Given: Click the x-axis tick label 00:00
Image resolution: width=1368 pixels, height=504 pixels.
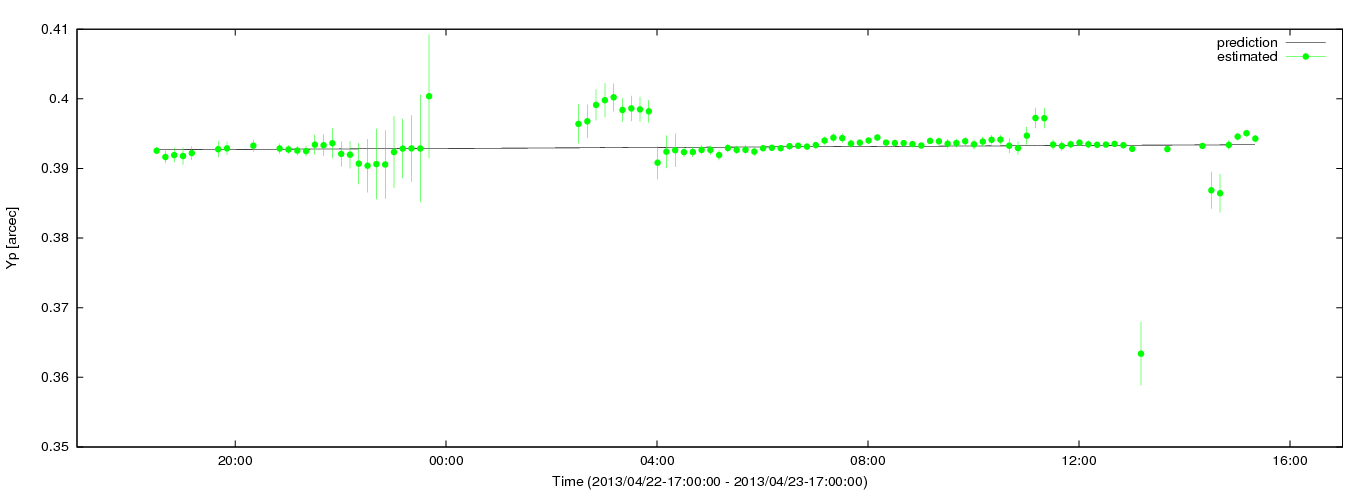Looking at the screenshot, I should pyautogui.click(x=446, y=461).
